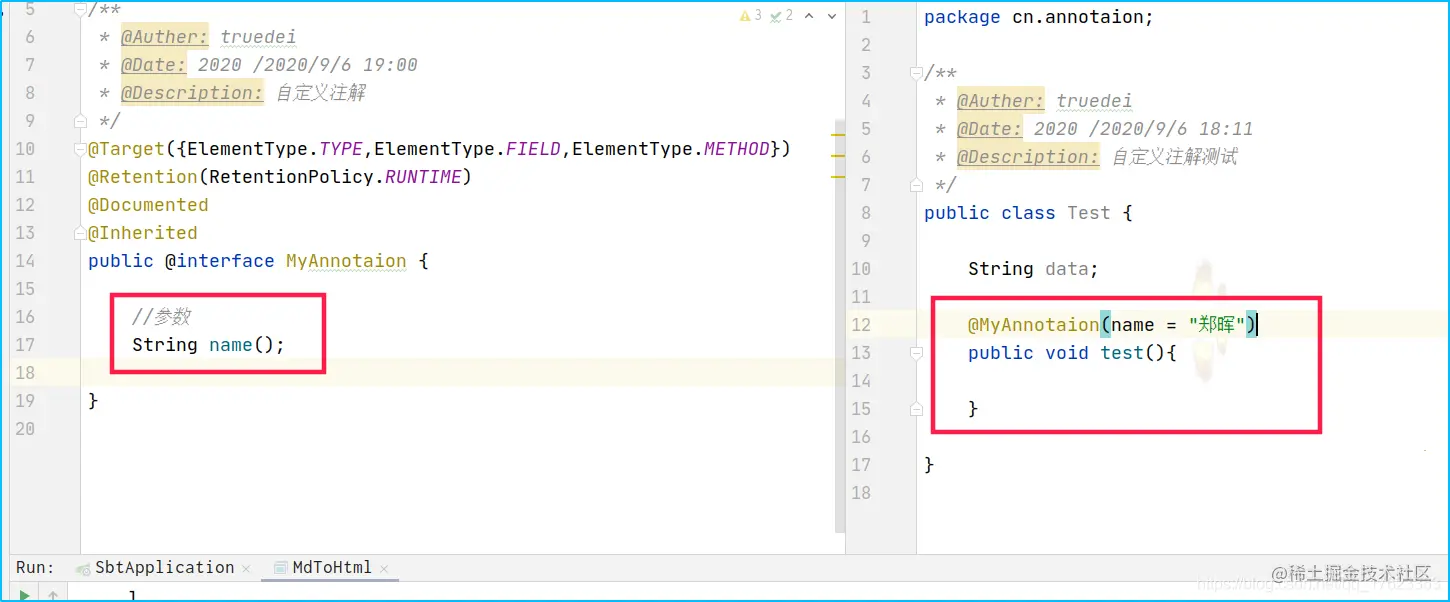
Task: Go to previous highlighted error arrow
Action: tap(809, 16)
